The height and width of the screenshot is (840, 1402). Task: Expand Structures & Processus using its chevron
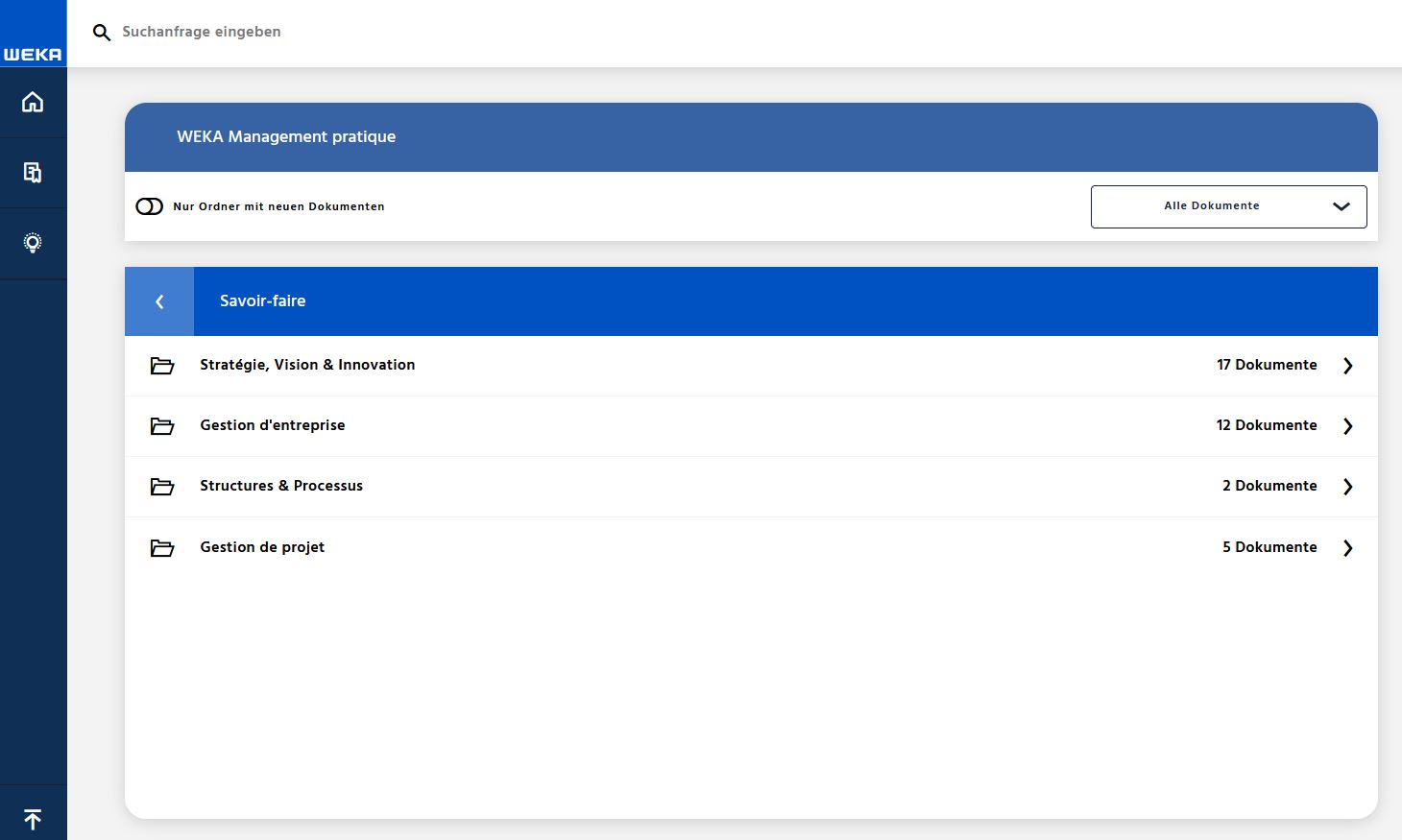pyautogui.click(x=1347, y=487)
